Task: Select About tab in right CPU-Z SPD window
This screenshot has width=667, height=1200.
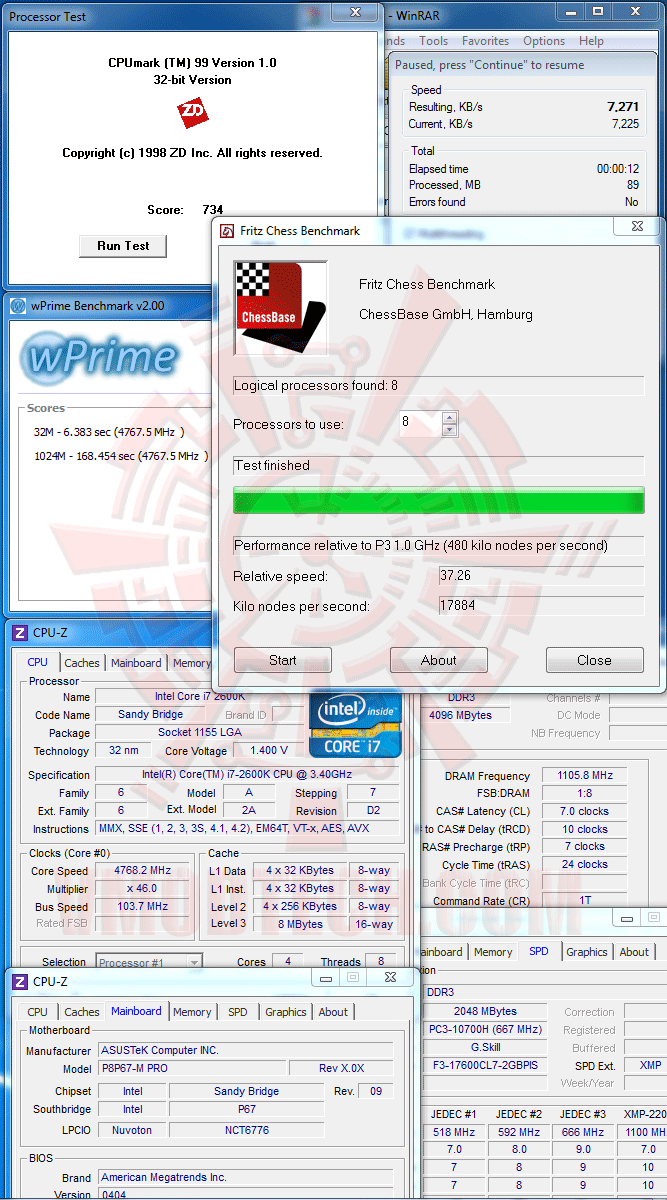Action: (634, 952)
